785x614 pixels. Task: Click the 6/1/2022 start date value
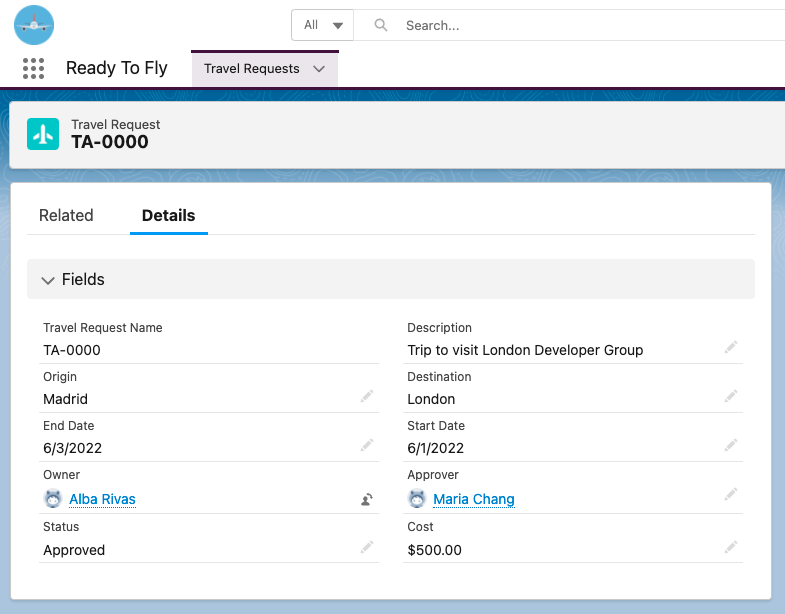436,448
